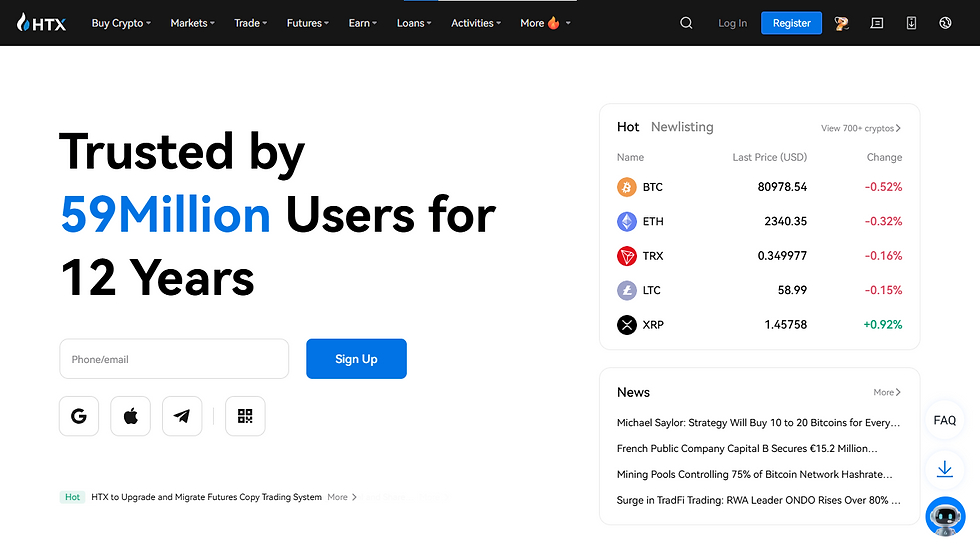
Task: Expand the Trade menu
Action: coord(251,23)
